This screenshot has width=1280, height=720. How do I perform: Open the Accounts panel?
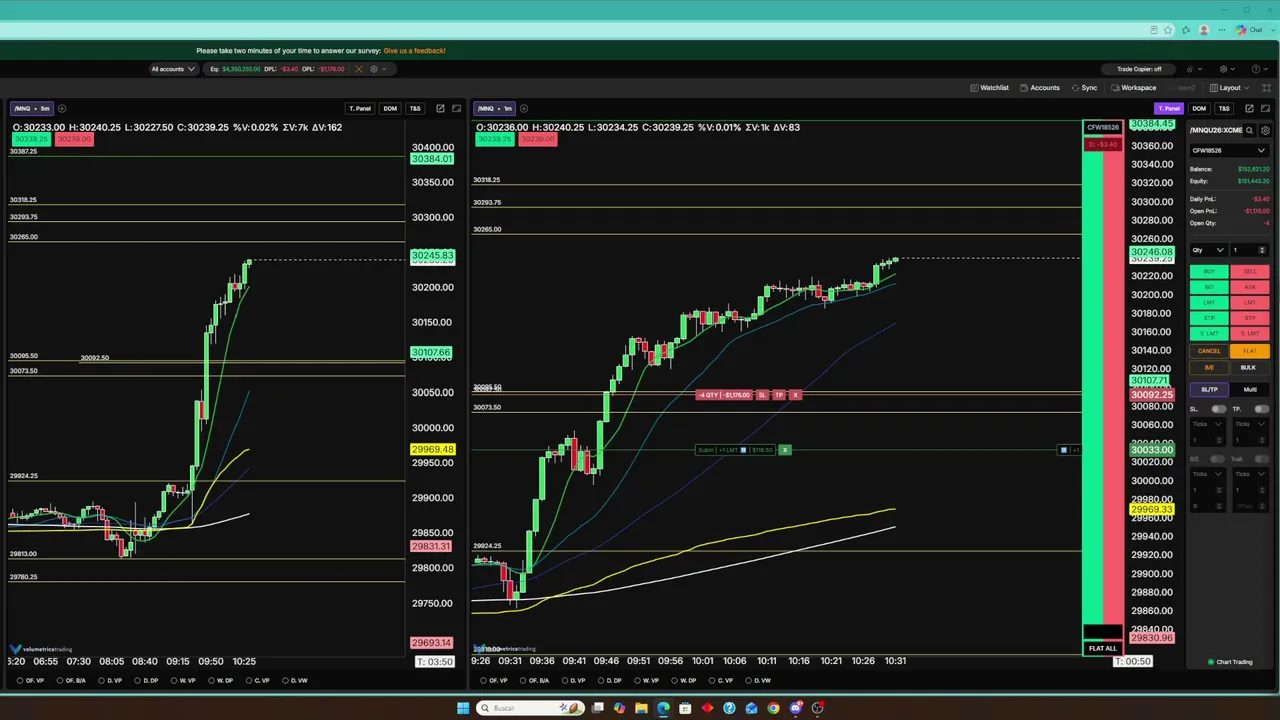coord(1040,88)
